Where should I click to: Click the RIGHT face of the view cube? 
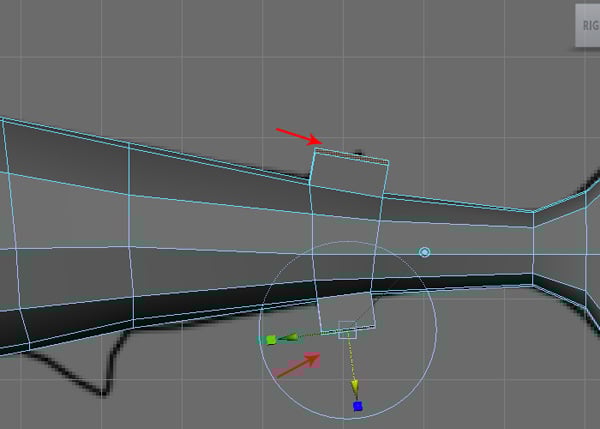click(x=588, y=25)
